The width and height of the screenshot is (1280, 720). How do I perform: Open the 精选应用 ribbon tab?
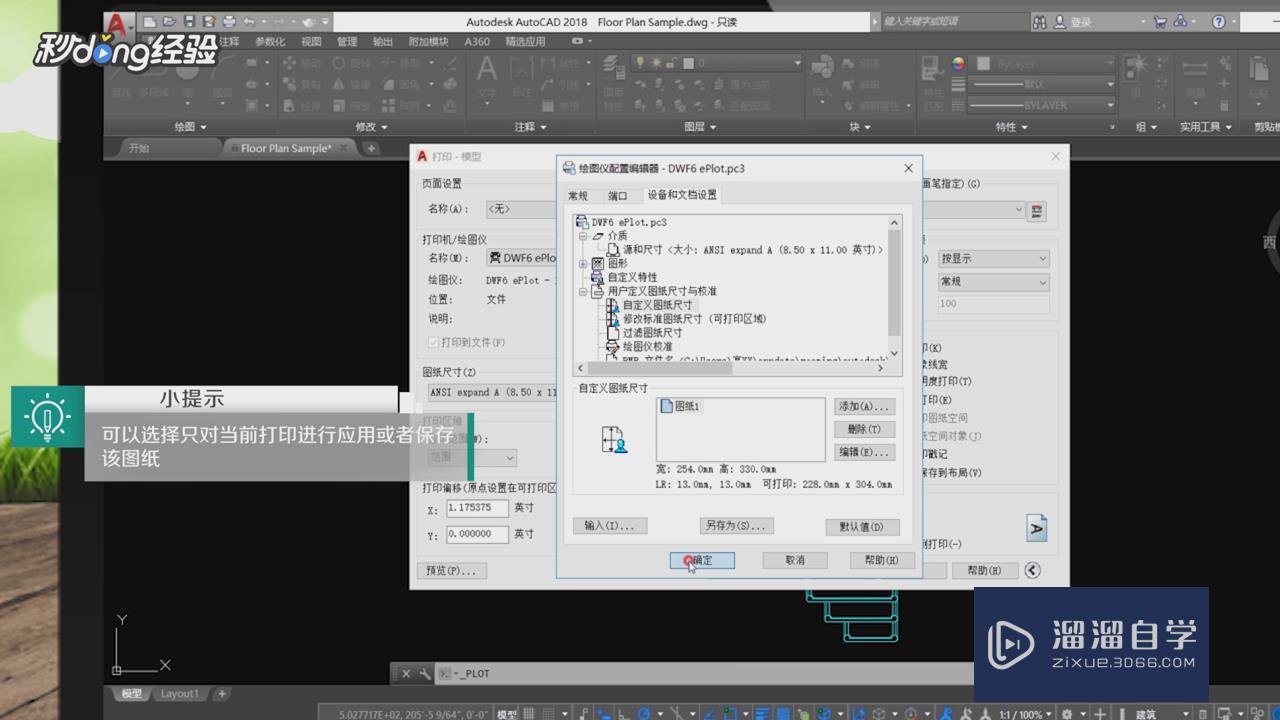click(x=526, y=42)
